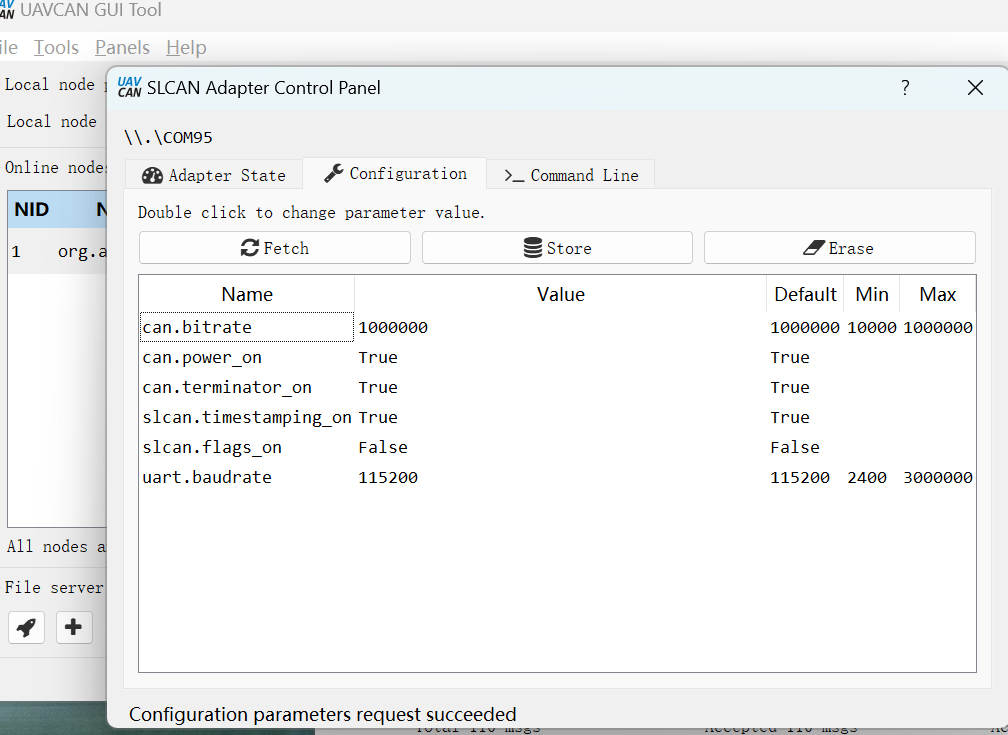Click the dialog help question mark
Screen dimensions: 1008x735
pos(905,88)
